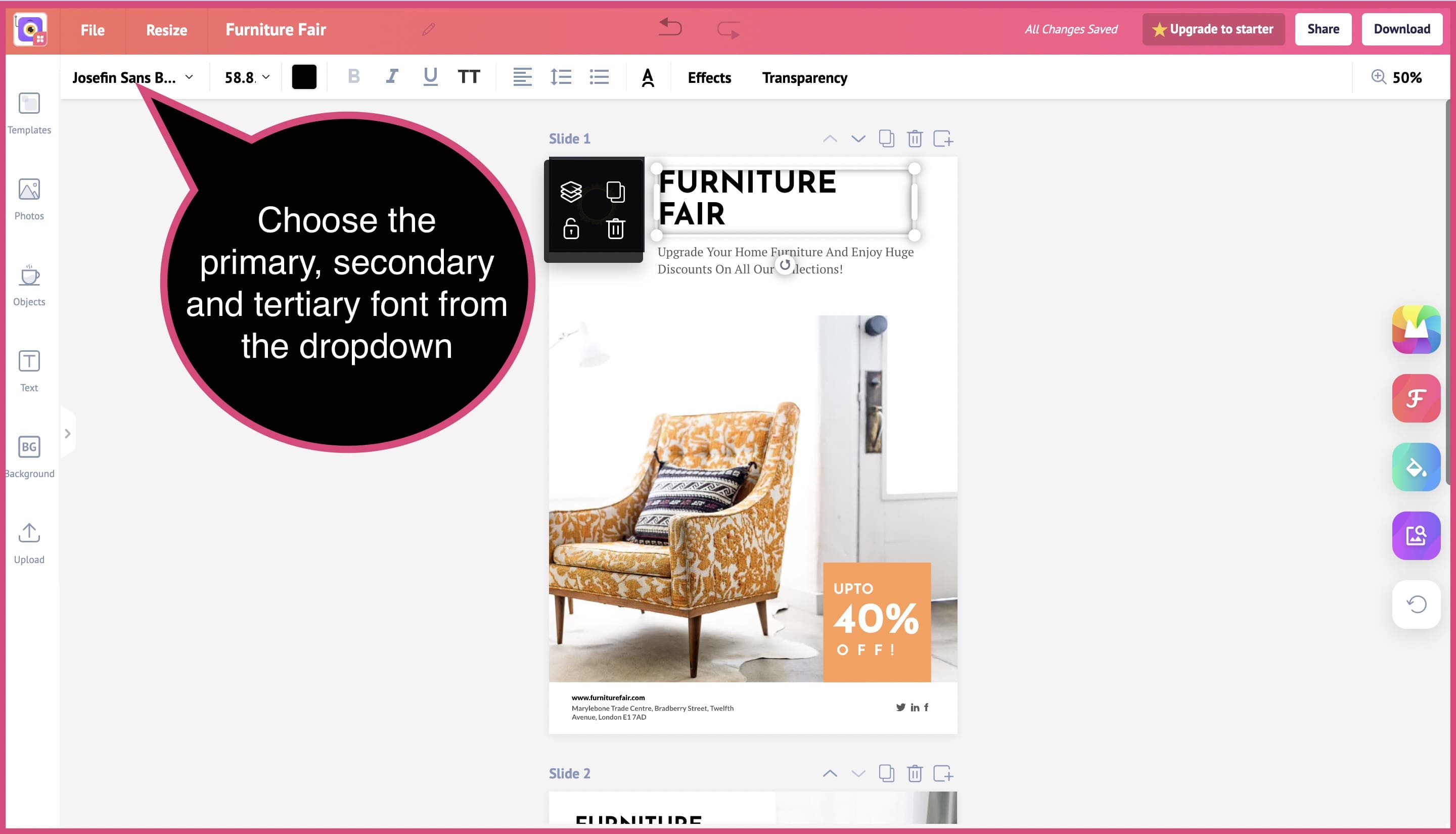The image size is (1456, 834).
Task: Select the Background panel tab
Action: [29, 456]
